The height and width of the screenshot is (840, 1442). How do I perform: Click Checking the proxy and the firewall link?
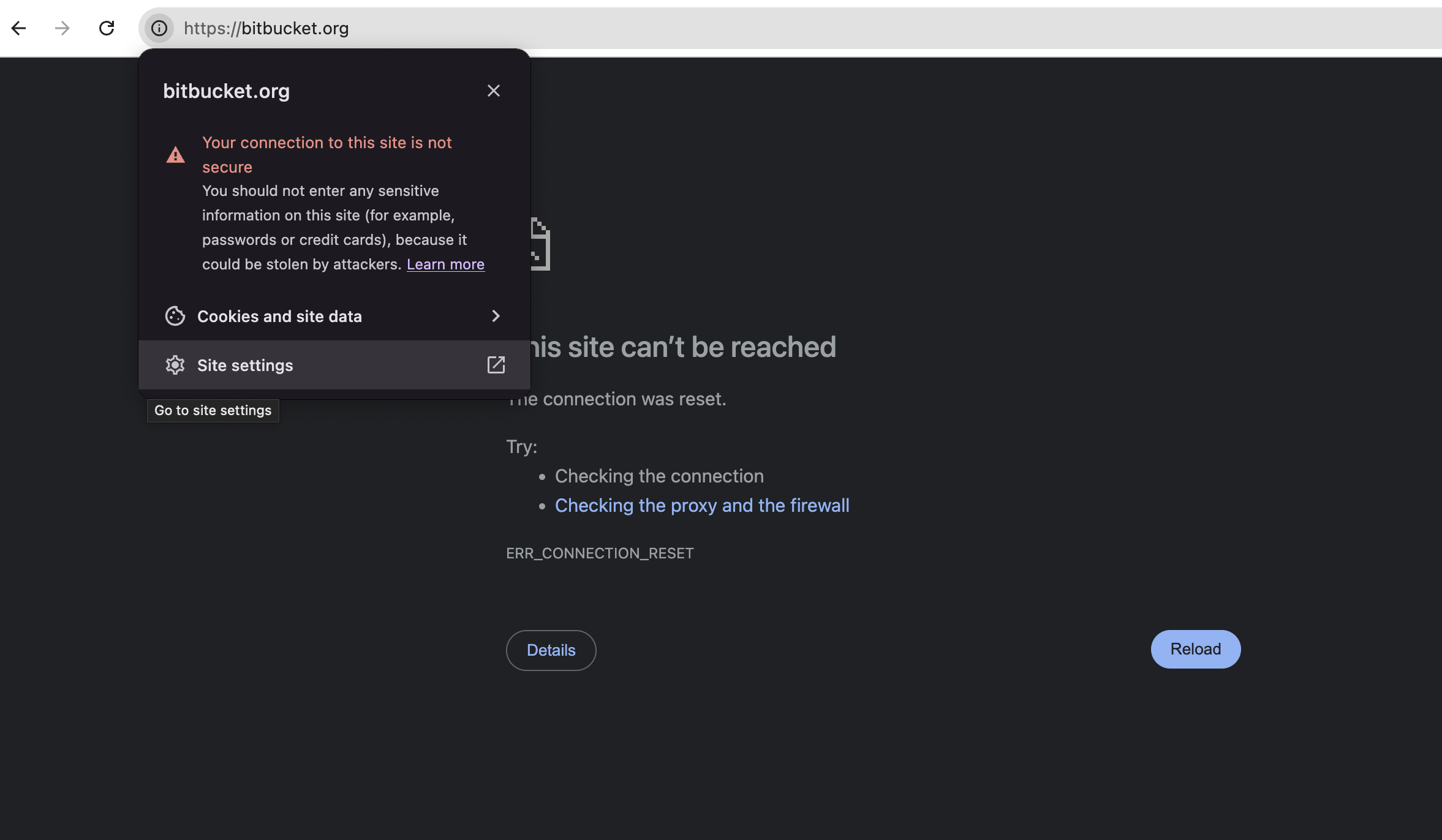click(x=702, y=506)
